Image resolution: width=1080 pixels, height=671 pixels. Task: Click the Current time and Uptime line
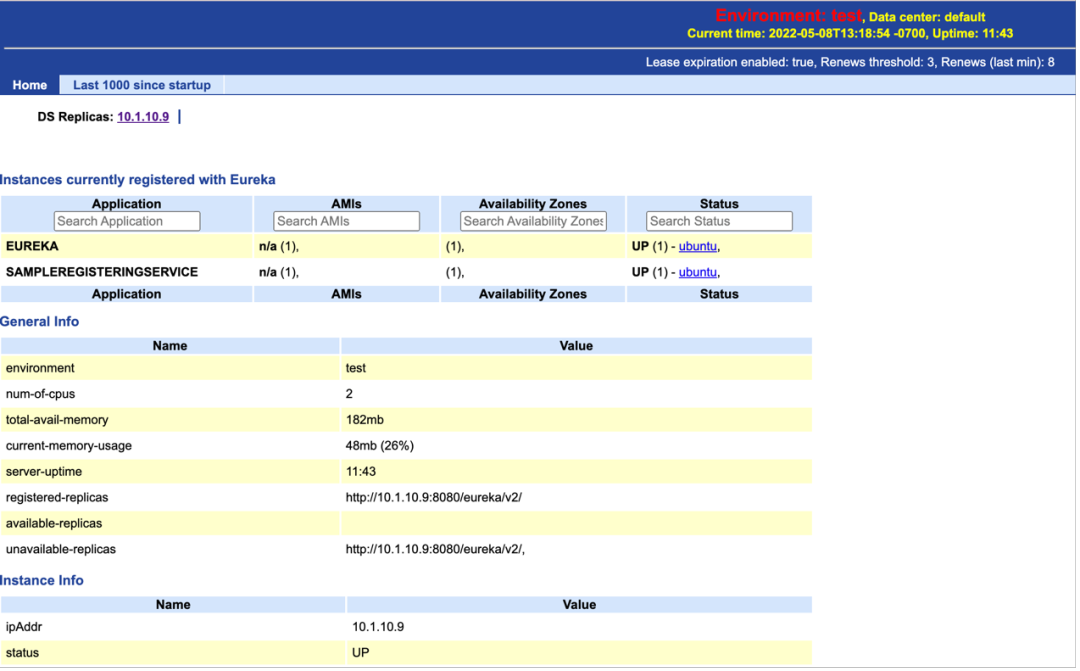tap(850, 34)
